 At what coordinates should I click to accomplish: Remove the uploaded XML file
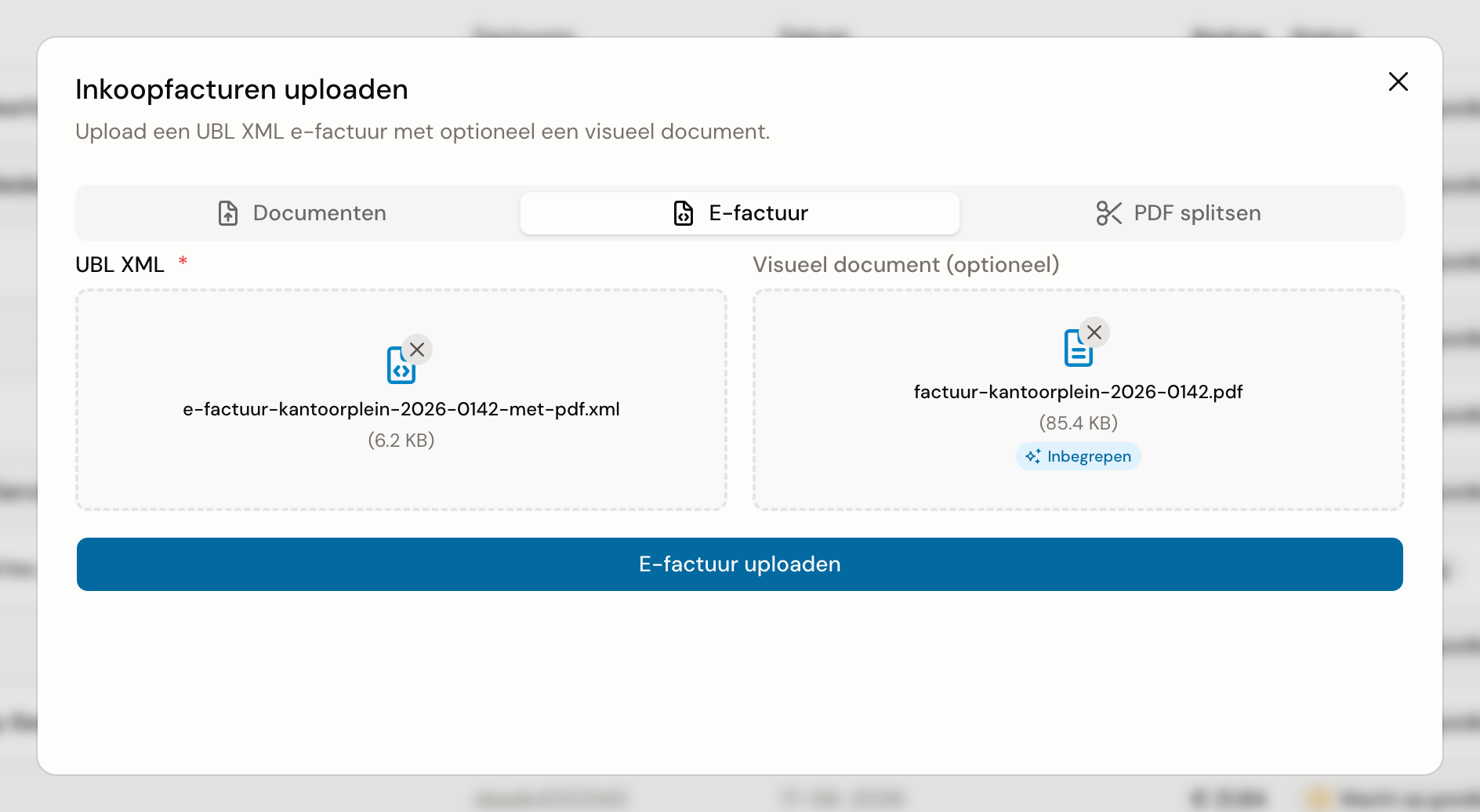417,350
